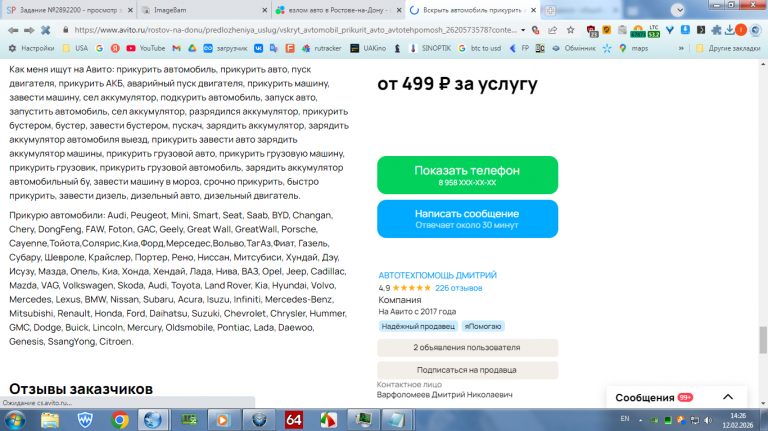Click the Надёжный продавец badge
This screenshot has height=431, width=768.
pos(418,326)
